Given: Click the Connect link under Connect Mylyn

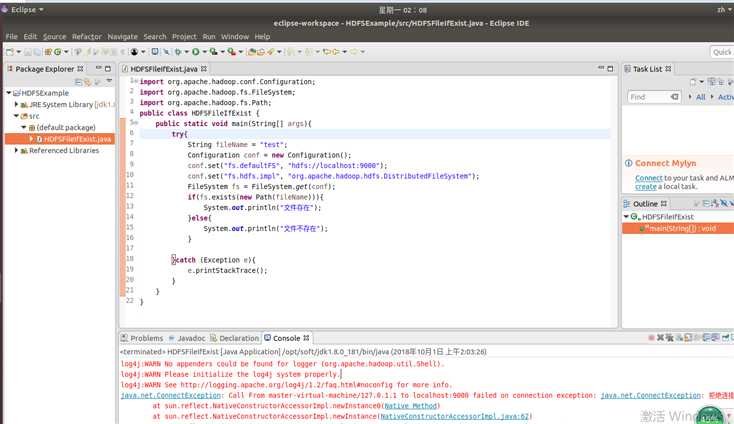Looking at the screenshot, I should point(648,178).
